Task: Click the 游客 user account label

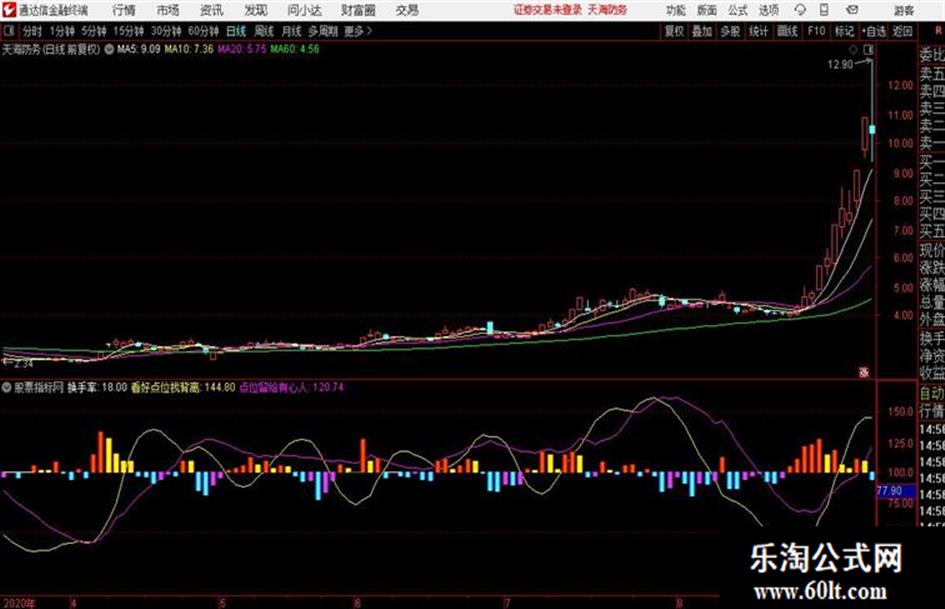Action: [x=904, y=10]
